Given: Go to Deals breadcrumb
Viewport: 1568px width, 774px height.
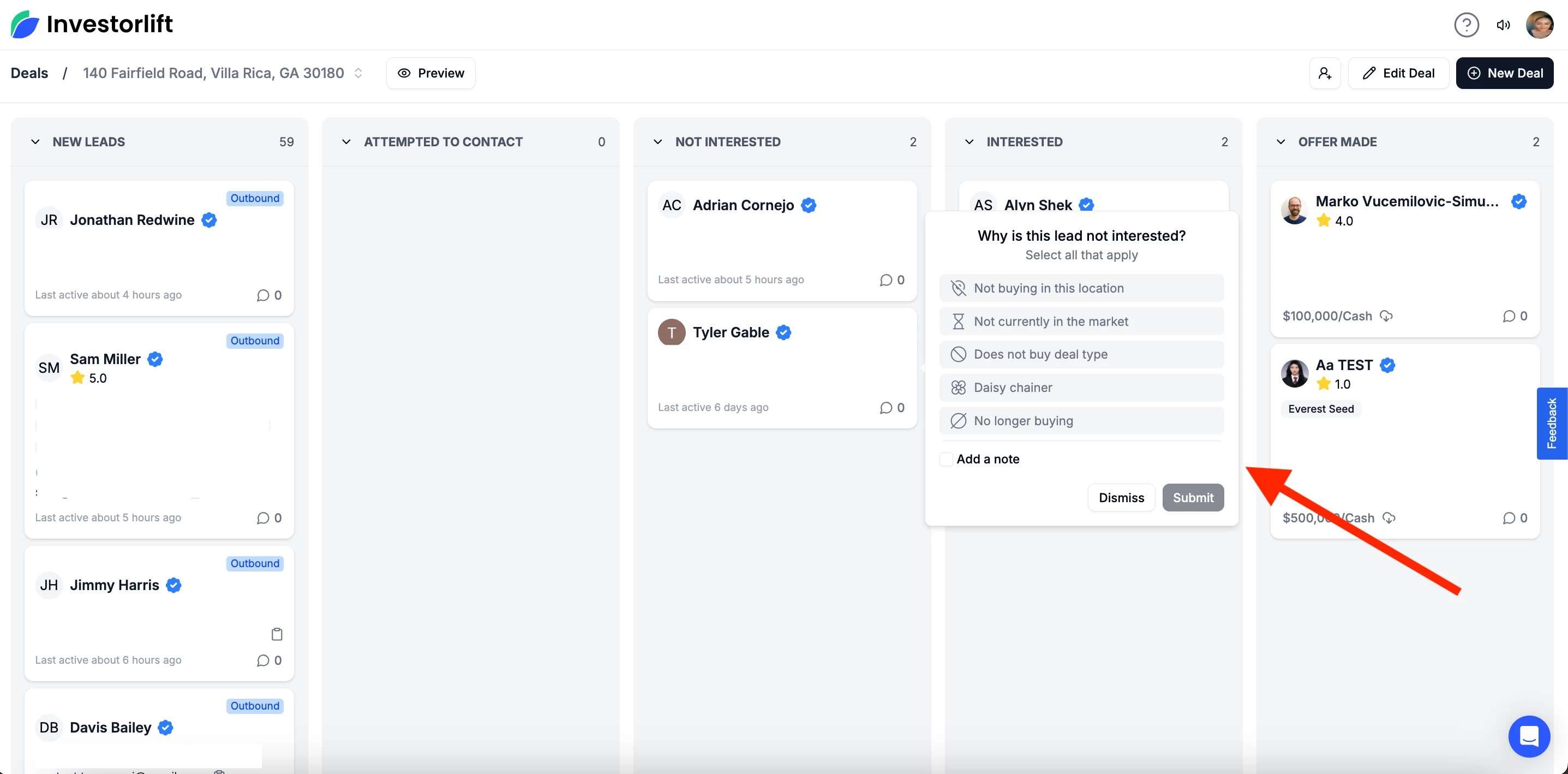Looking at the screenshot, I should (29, 73).
